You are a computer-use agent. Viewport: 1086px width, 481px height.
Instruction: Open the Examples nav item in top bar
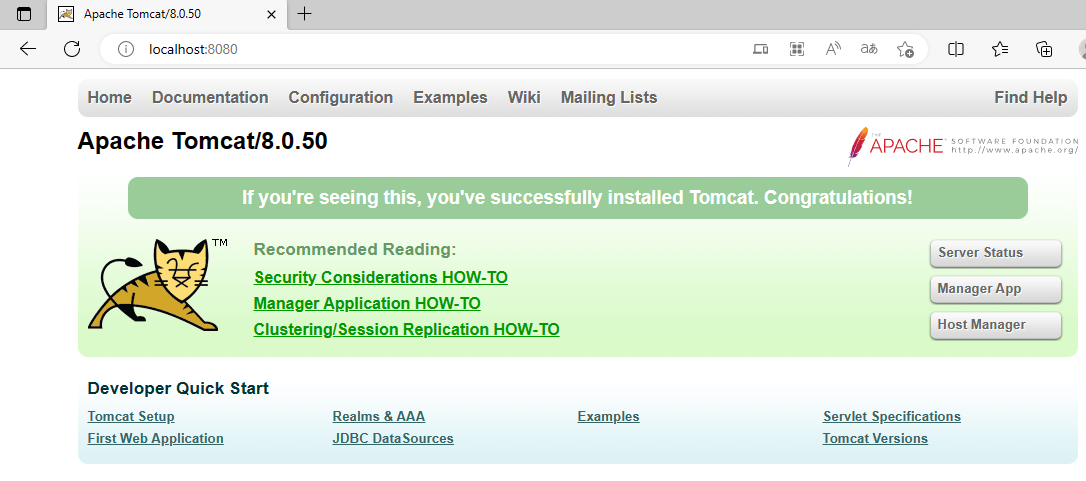(x=450, y=98)
